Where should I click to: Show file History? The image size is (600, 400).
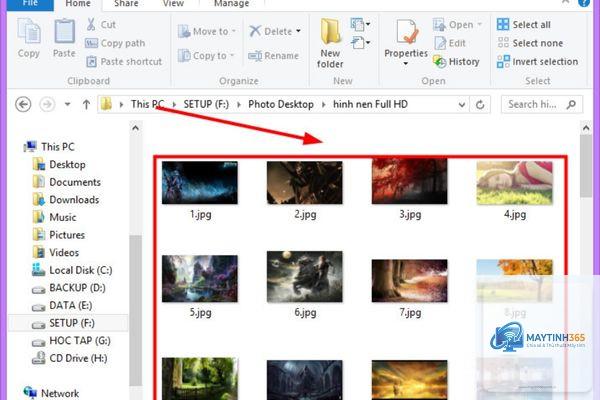[456, 61]
